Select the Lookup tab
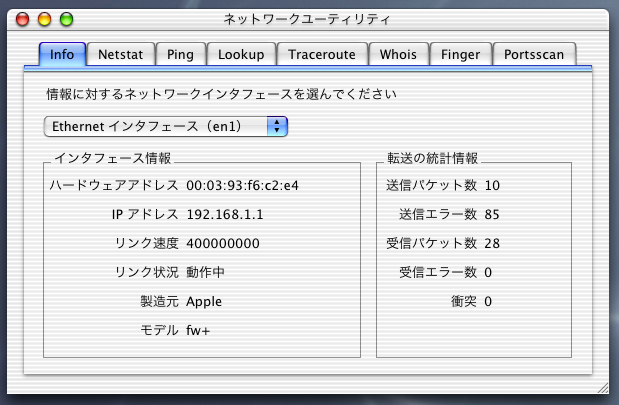Screen dimensions: 619x405 242,54
